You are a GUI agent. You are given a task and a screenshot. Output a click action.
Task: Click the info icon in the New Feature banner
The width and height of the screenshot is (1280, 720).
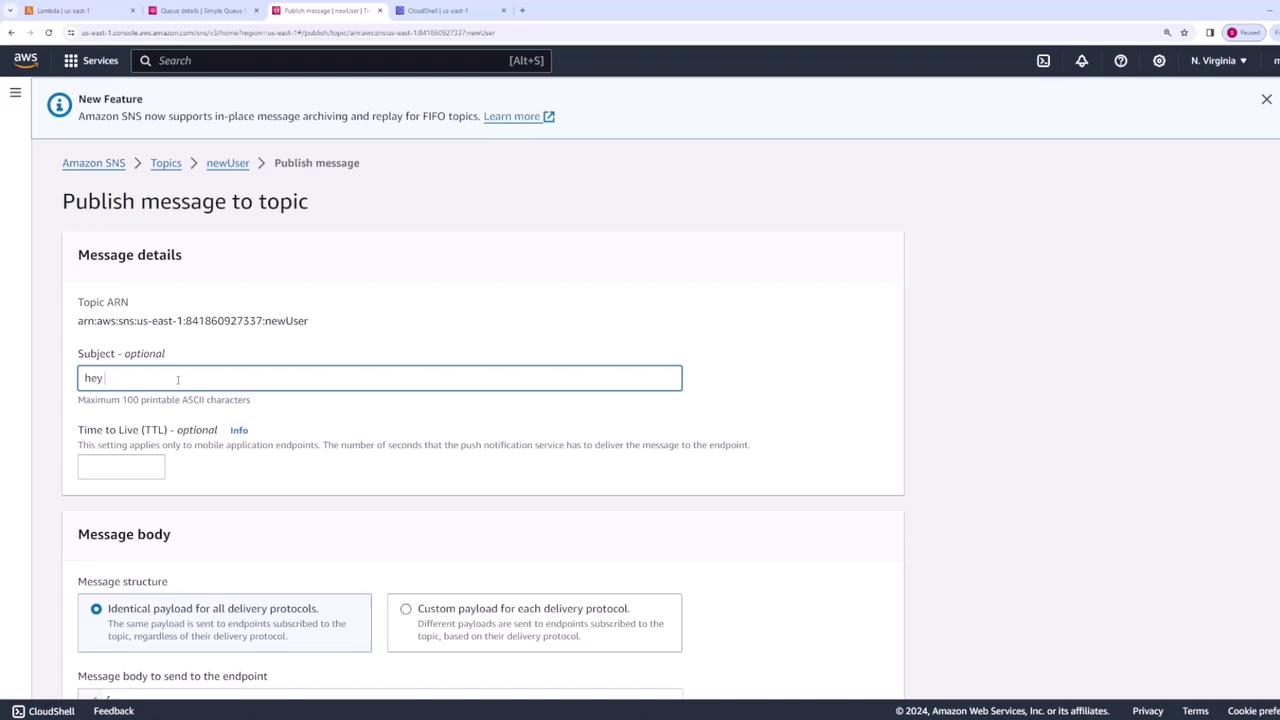[x=59, y=105]
